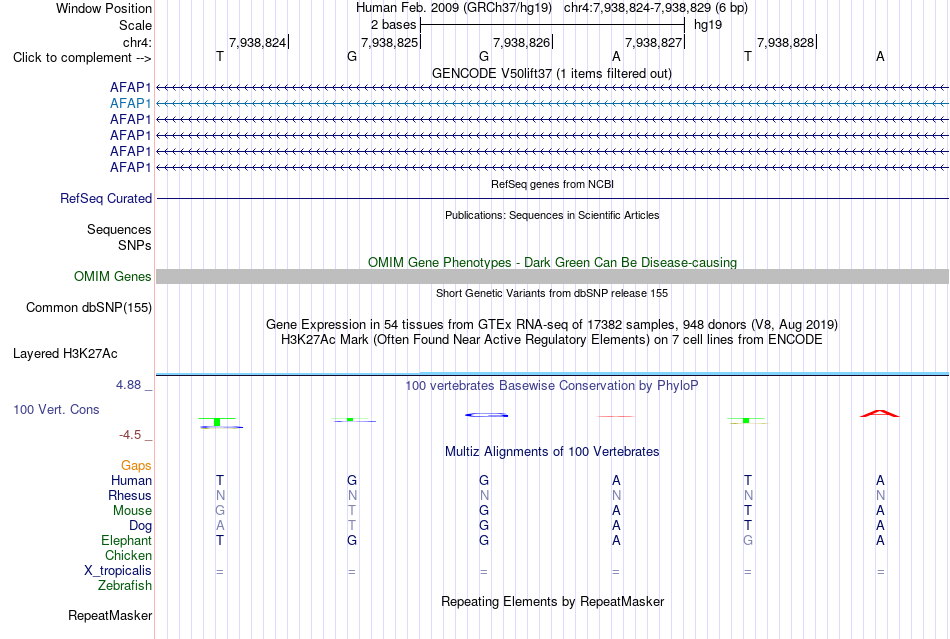This screenshot has width=950, height=639.
Task: Select the X_tropicalis species row label
Action: (x=118, y=571)
